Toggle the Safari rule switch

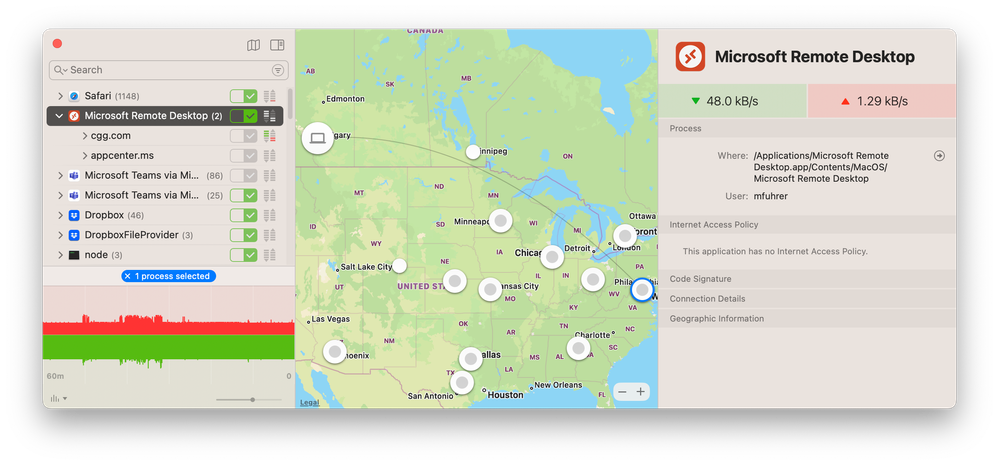243,96
